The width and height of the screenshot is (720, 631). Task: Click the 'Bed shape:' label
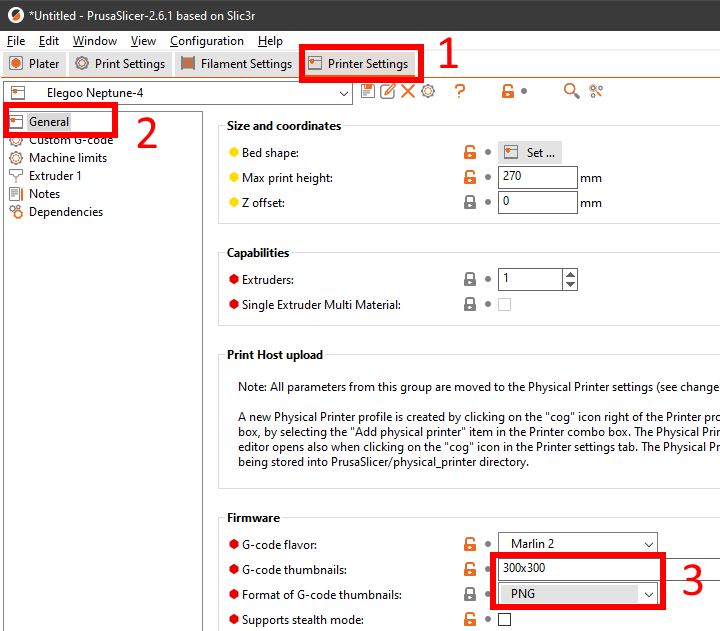coord(270,152)
